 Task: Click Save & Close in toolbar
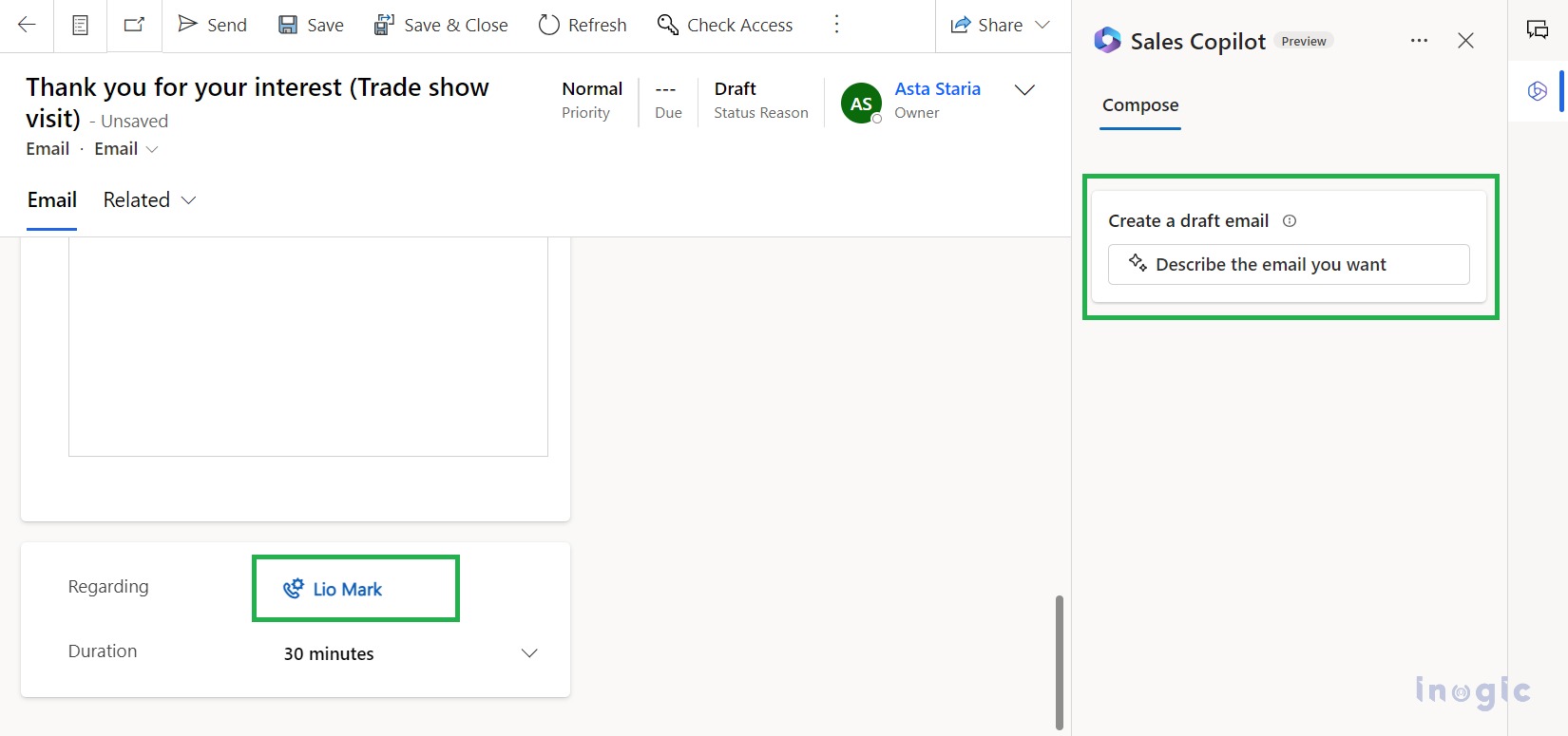[441, 26]
